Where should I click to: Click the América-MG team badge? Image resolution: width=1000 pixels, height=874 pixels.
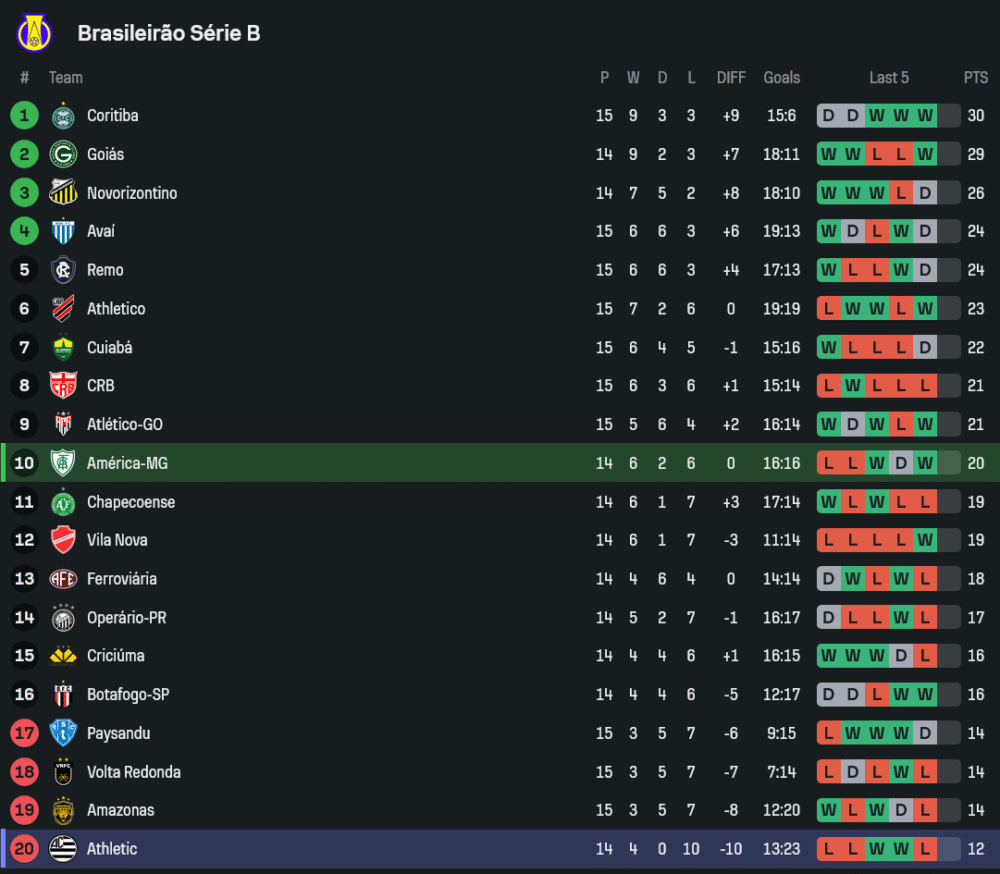(x=63, y=464)
